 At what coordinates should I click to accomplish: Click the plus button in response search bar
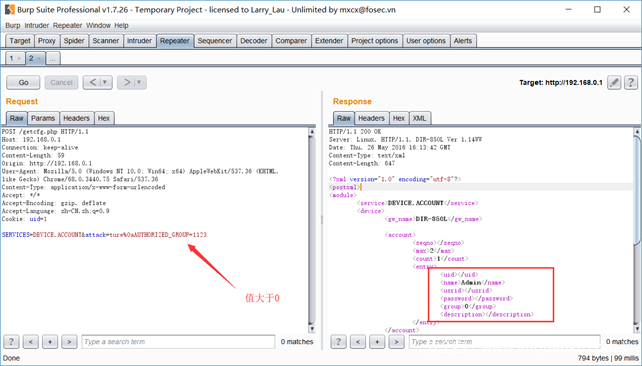coord(377,341)
